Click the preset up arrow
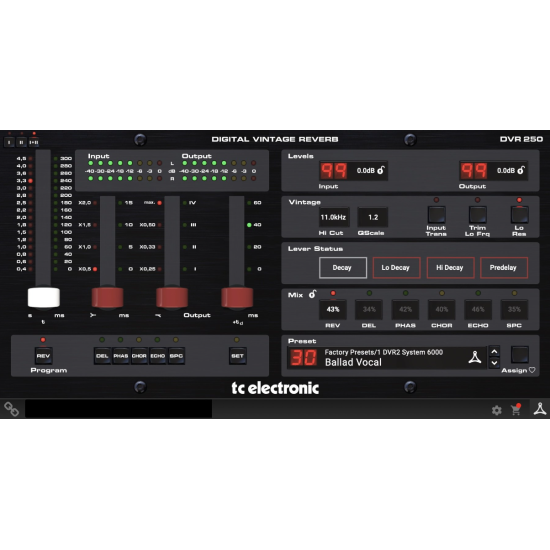 494,351
